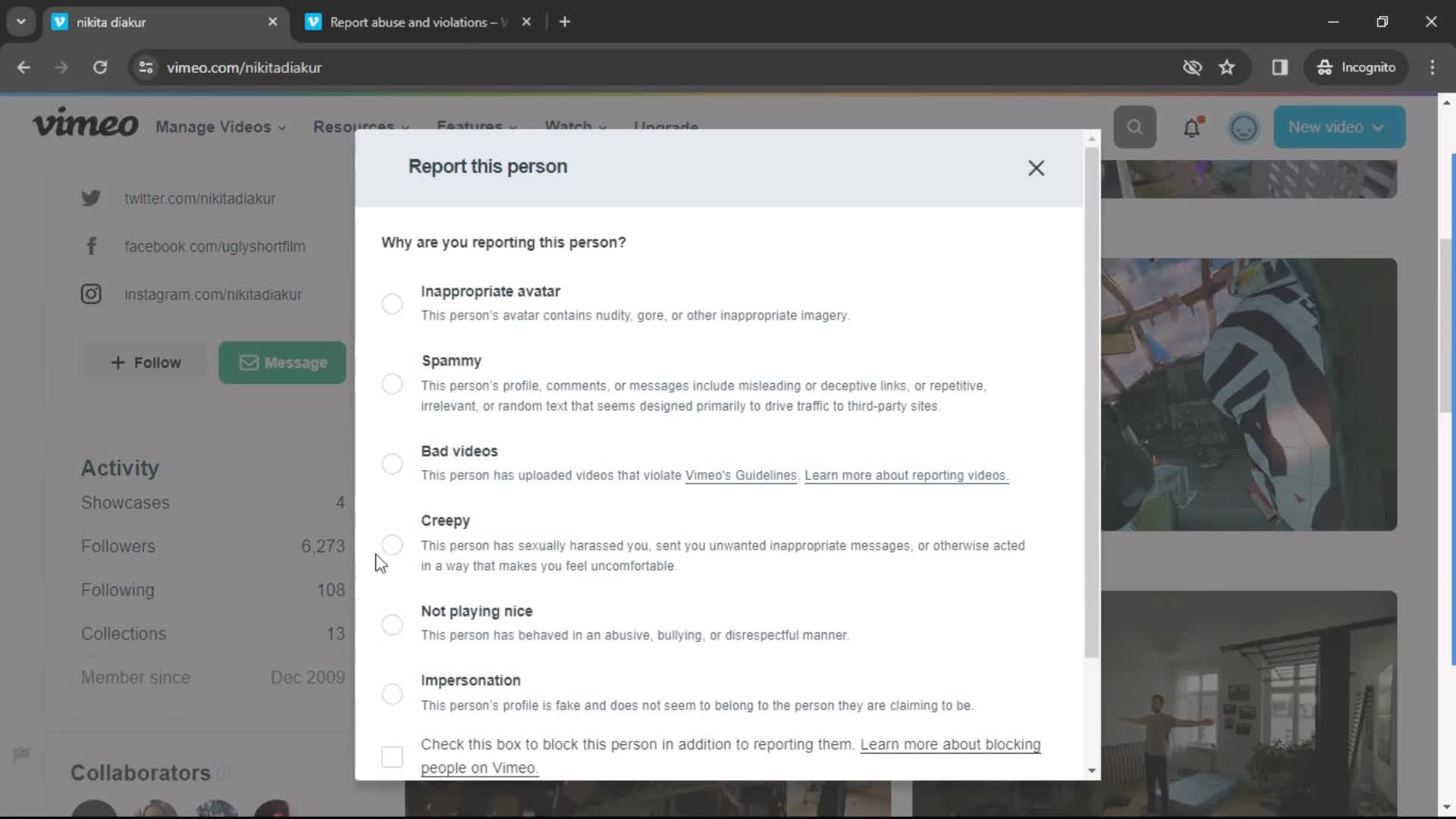Click the Collaborators info icon
Viewport: 1456px width, 819px height.
[224, 773]
